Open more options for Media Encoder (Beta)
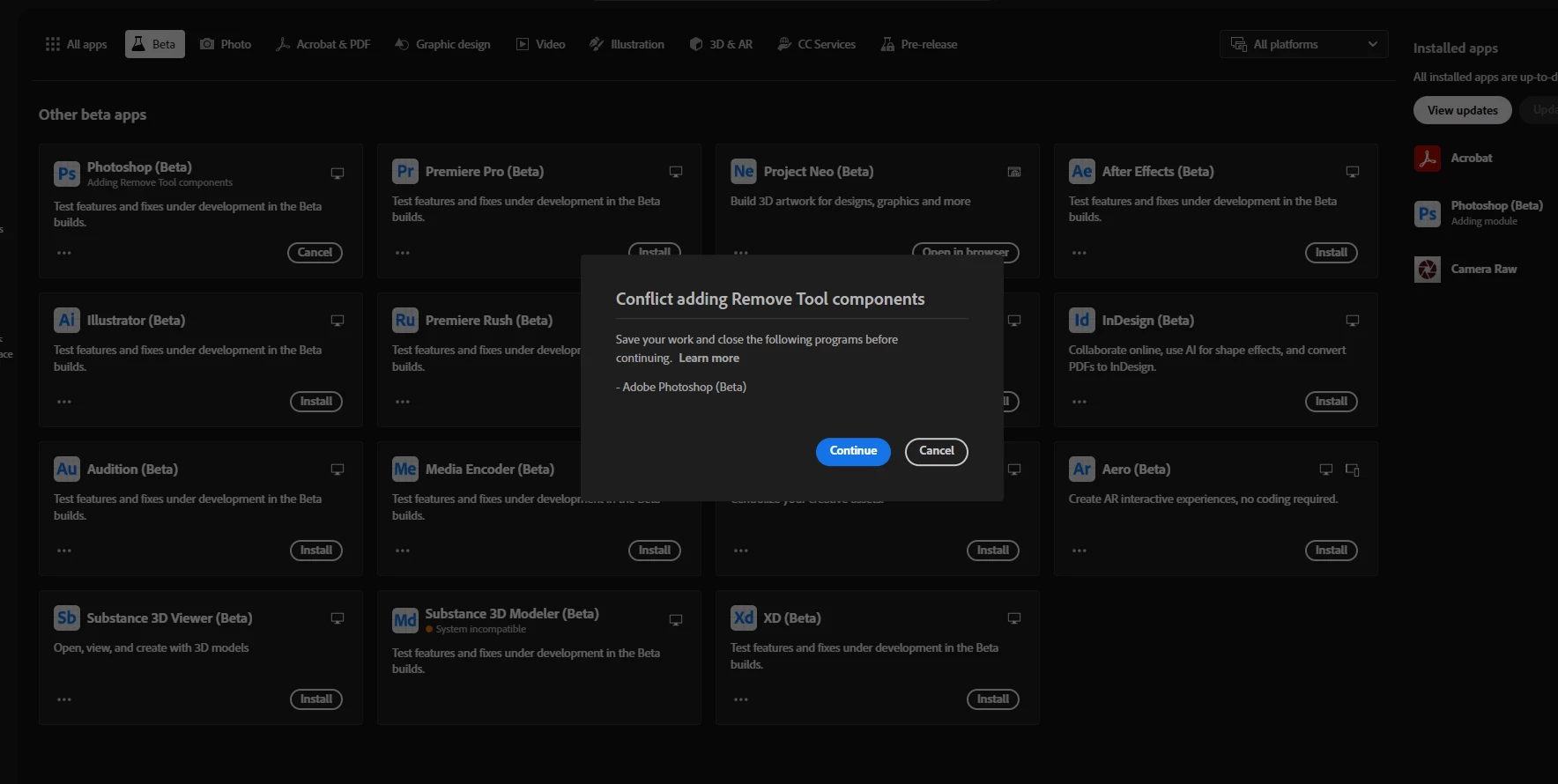Screen dimensions: 1558x784 (x=403, y=551)
